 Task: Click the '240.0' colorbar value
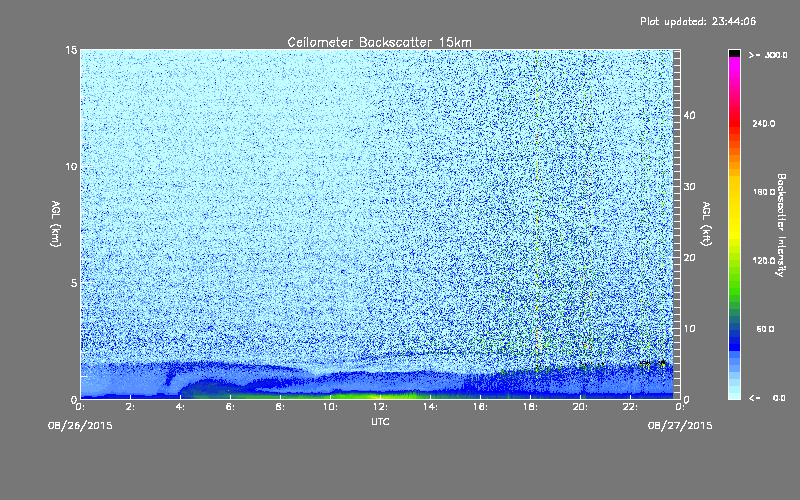coord(764,124)
